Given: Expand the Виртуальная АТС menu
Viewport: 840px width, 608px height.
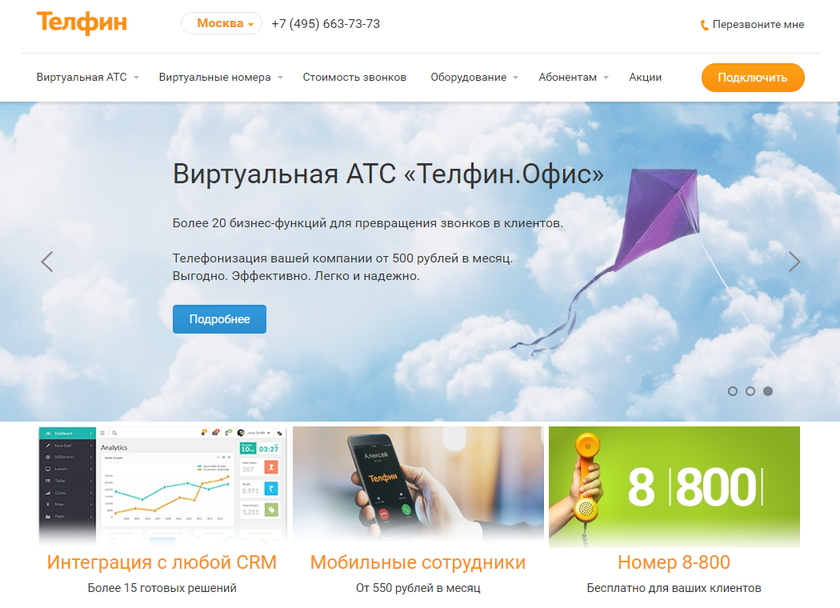Looking at the screenshot, I should click(87, 77).
